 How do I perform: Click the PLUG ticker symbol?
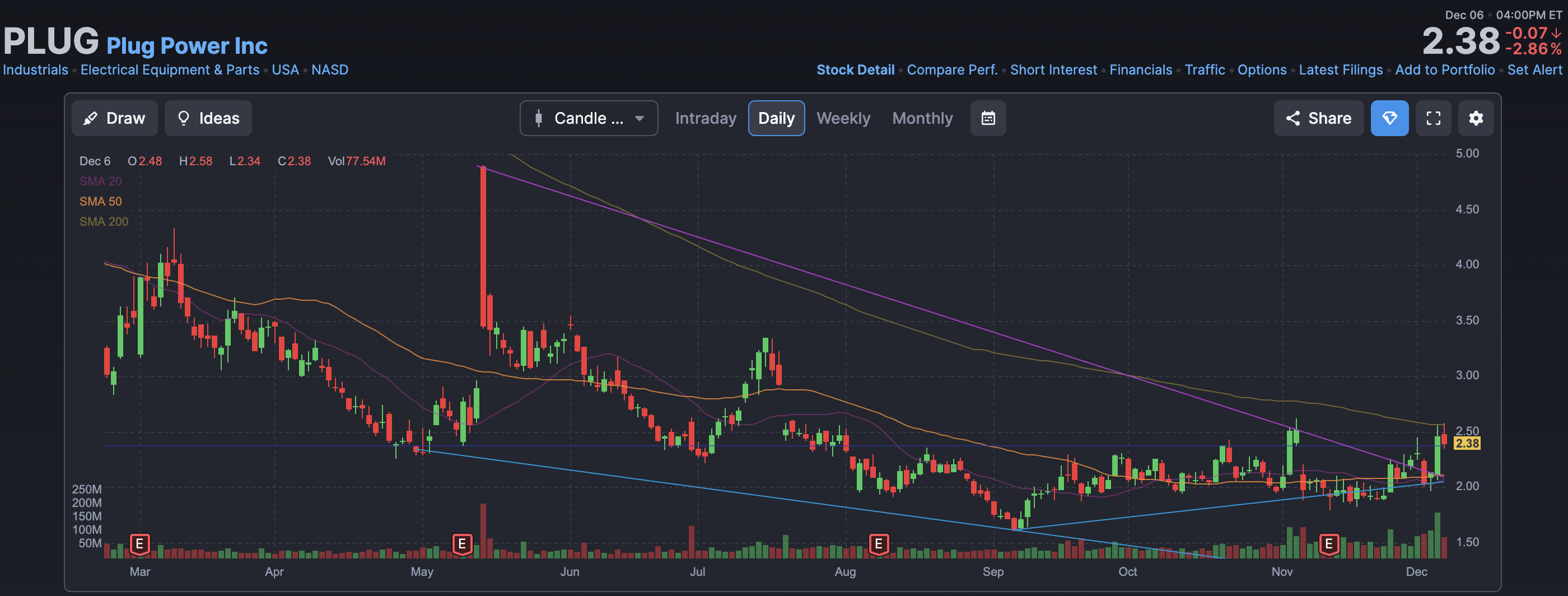(50, 41)
